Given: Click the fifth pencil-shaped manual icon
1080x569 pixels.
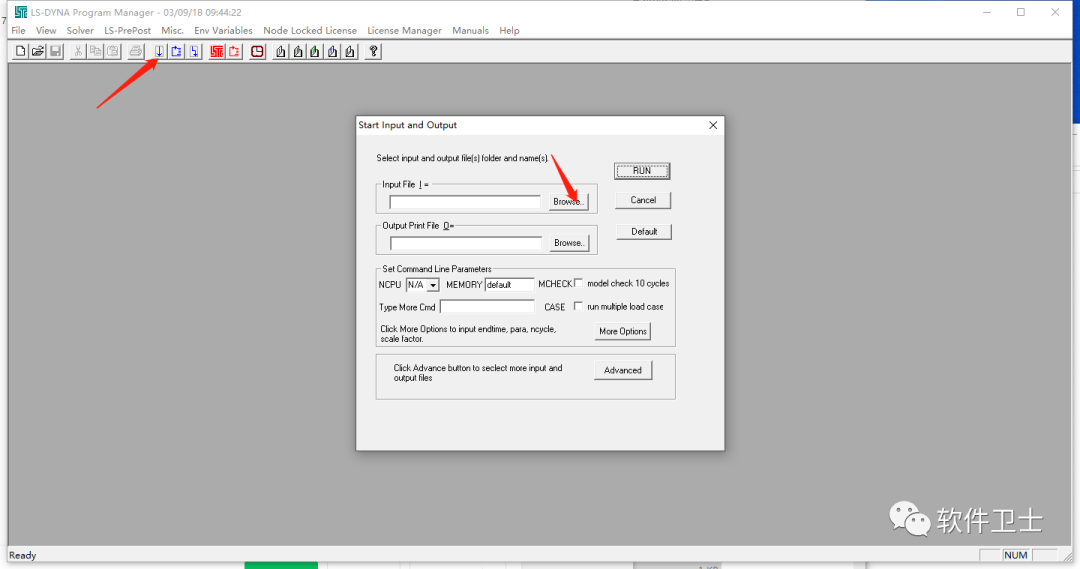Looking at the screenshot, I should (350, 51).
